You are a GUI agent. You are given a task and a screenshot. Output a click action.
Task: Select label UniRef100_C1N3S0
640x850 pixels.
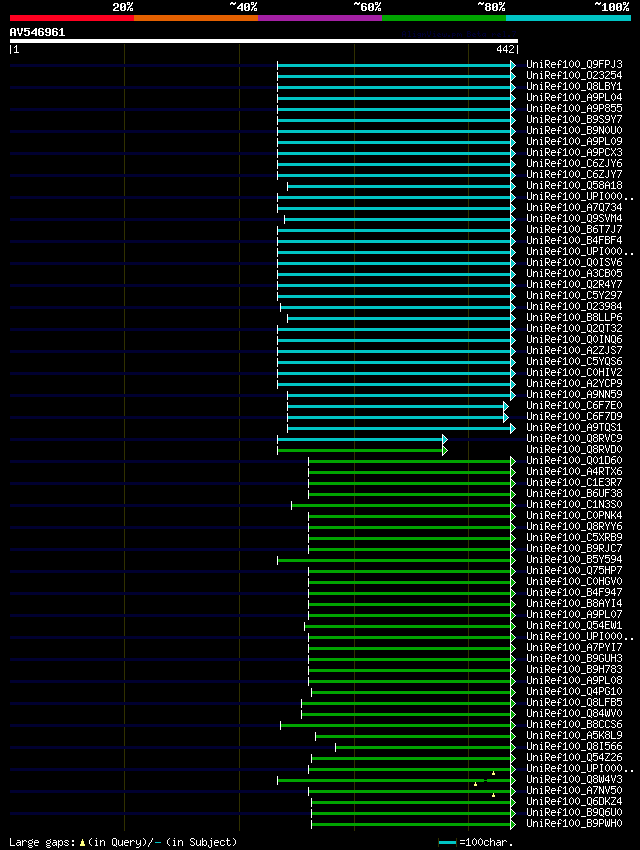coord(574,505)
